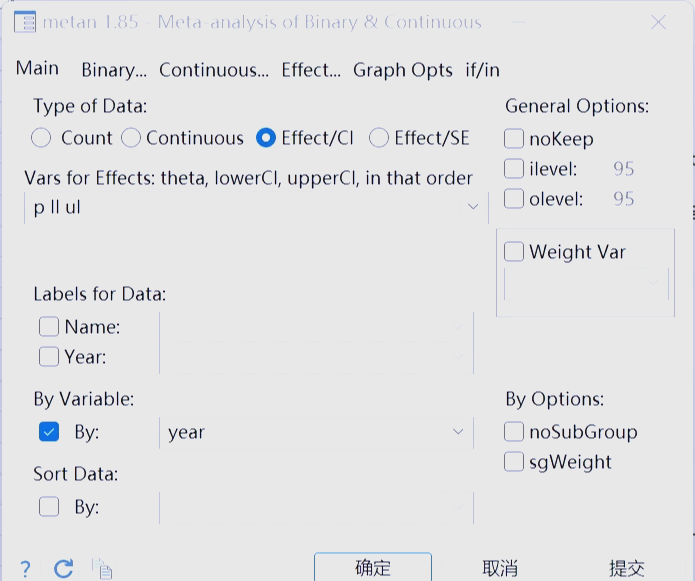Enable the noKeep checkbox
Screen dimensions: 695x581
pyautogui.click(x=514, y=139)
